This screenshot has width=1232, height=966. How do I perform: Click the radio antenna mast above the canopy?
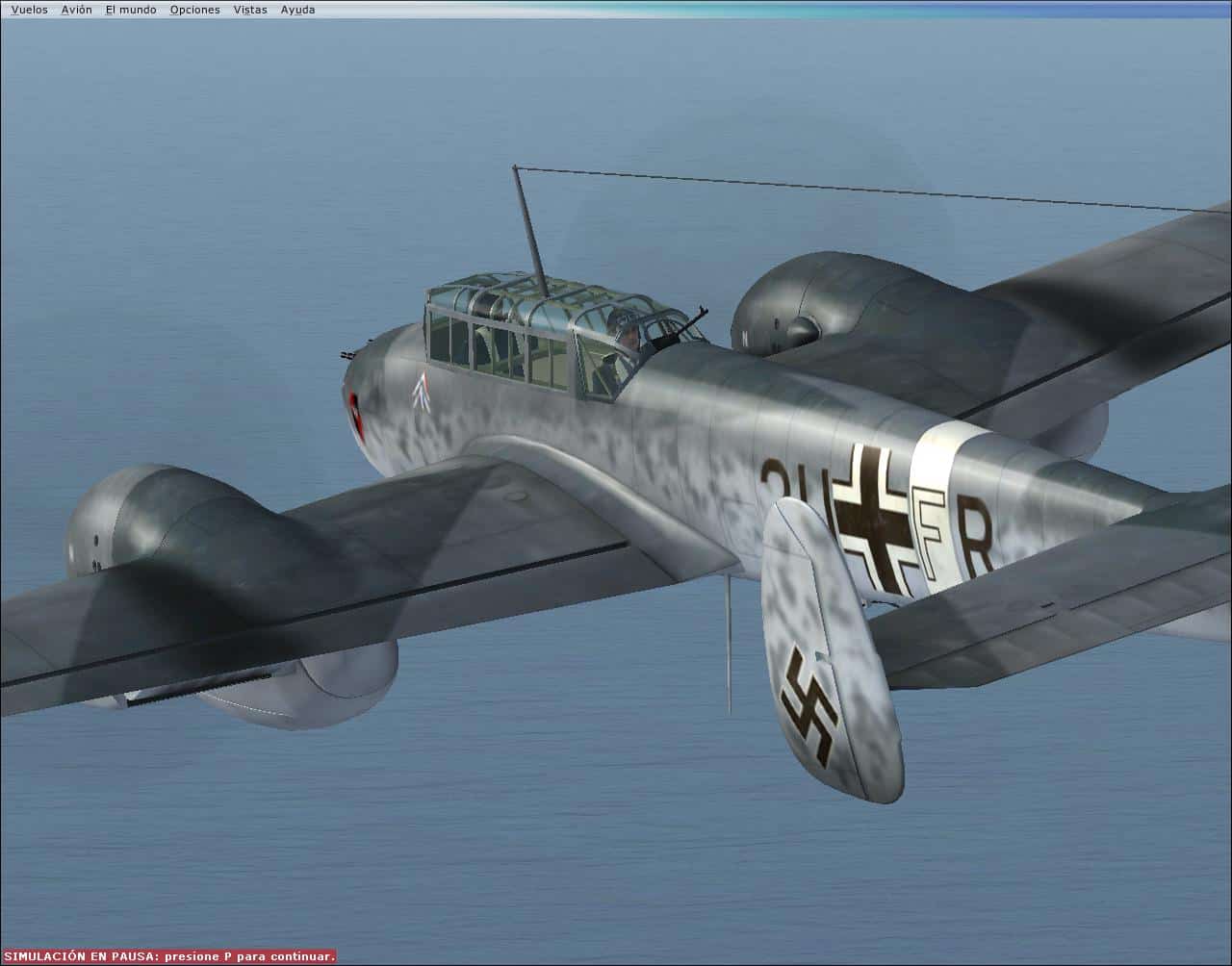[530, 231]
